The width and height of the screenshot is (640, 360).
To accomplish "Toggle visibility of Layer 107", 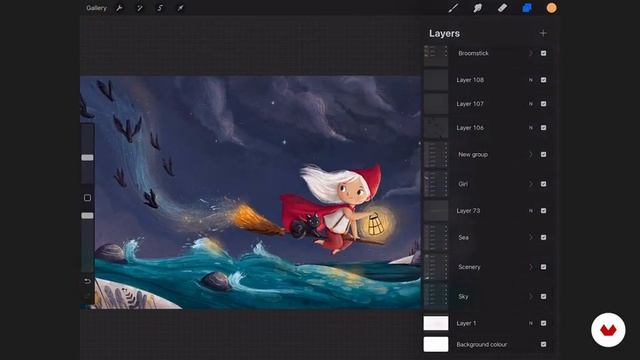I will click(543, 104).
